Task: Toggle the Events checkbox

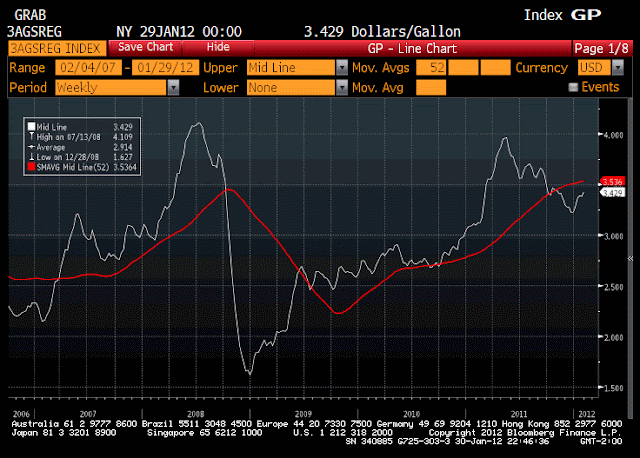Action: (x=573, y=87)
